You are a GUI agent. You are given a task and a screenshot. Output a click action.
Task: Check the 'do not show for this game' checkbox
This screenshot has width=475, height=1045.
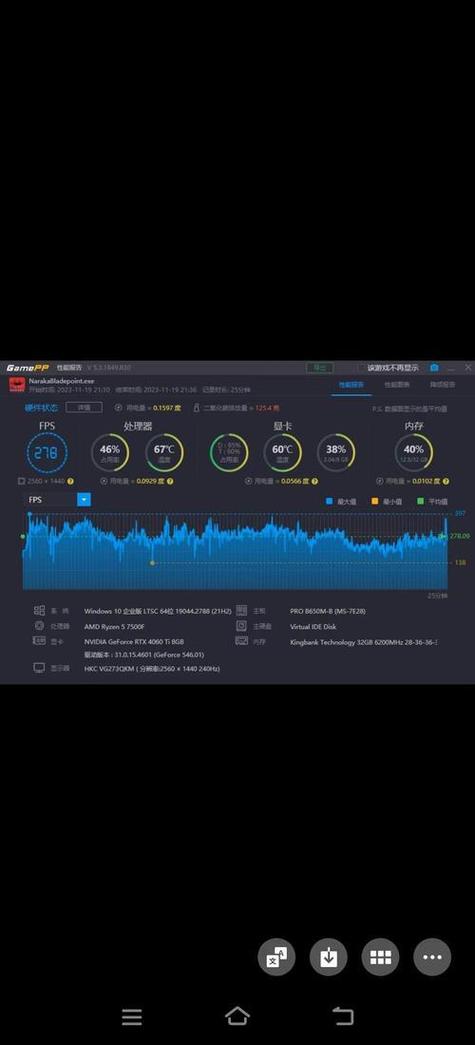tap(362, 367)
